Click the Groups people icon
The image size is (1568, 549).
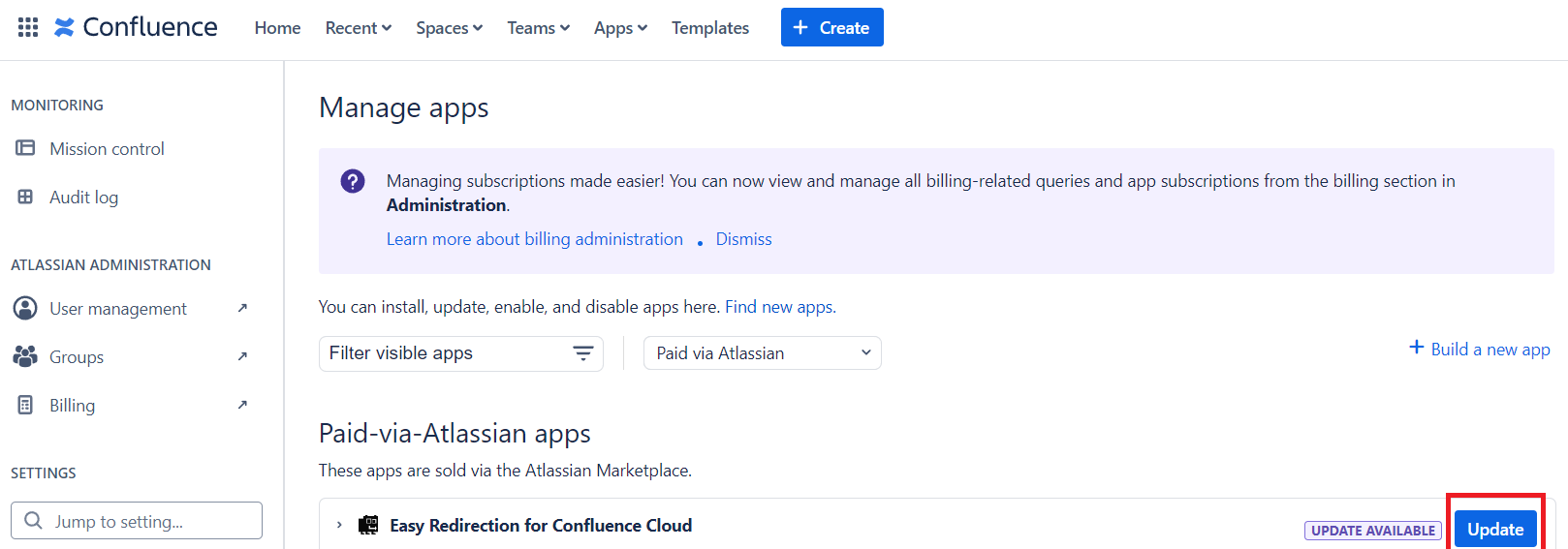point(25,356)
